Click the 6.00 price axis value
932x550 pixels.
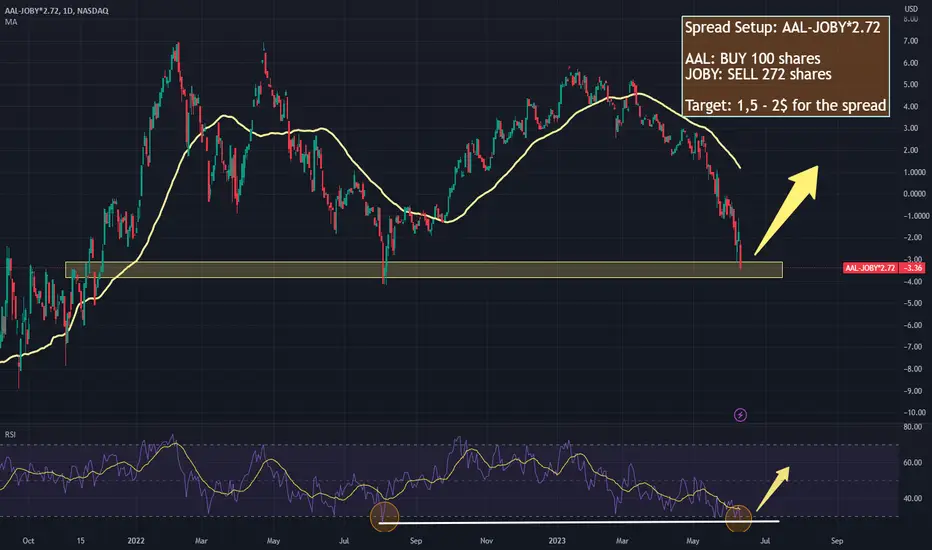pyautogui.click(x=911, y=63)
